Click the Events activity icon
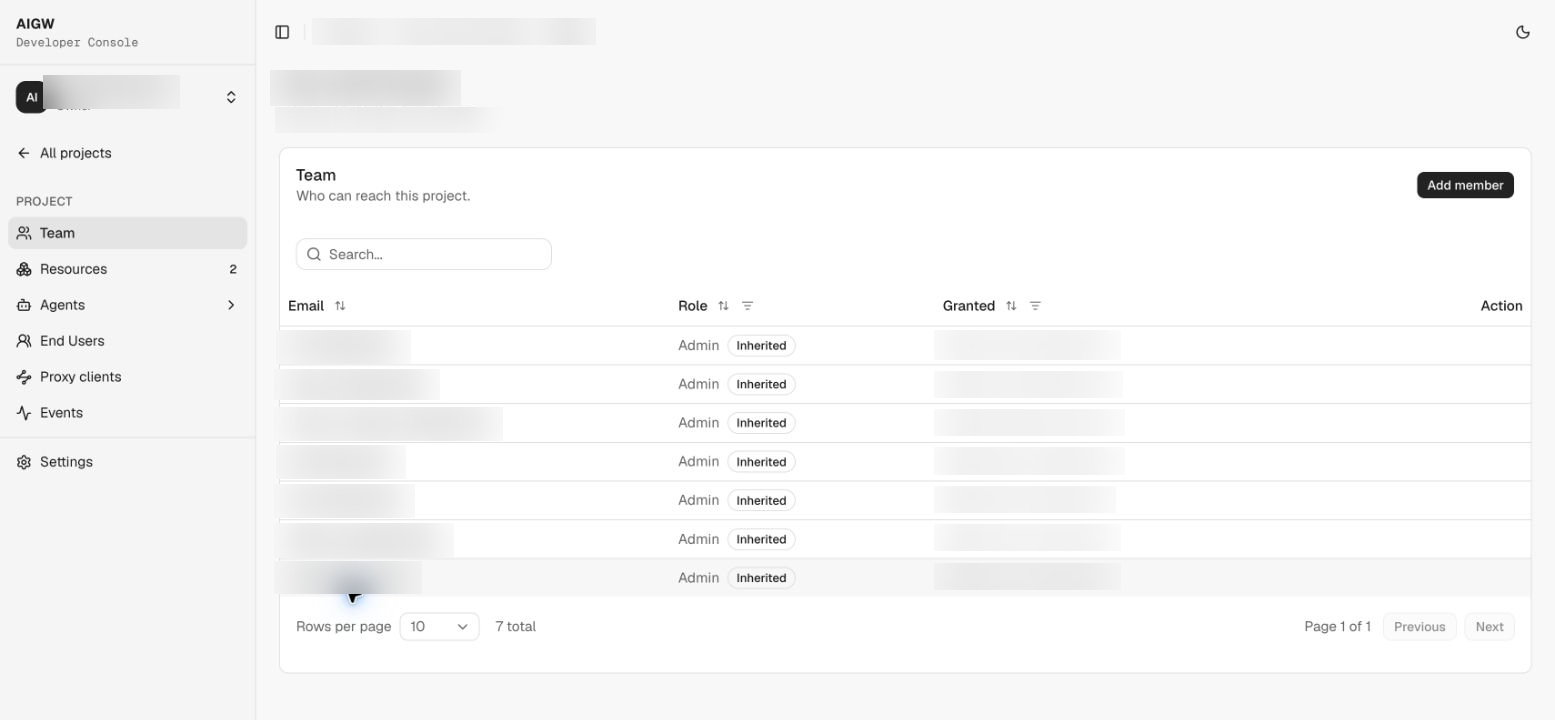The width and height of the screenshot is (1555, 720). click(x=24, y=413)
